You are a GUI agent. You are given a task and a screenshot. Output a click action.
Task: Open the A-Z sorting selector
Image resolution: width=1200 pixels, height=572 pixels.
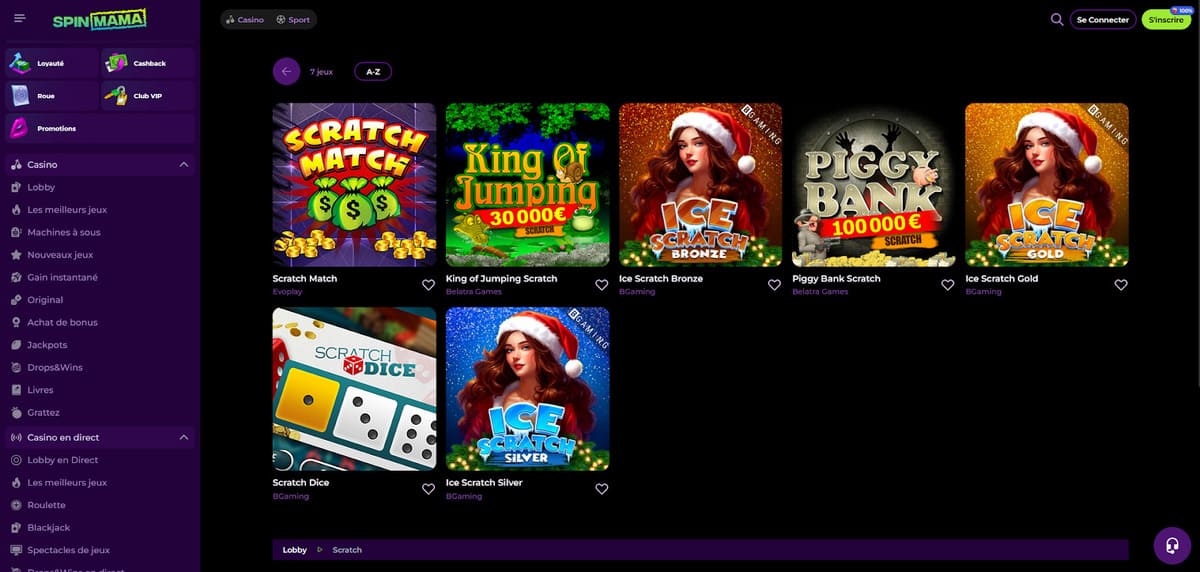[373, 71]
